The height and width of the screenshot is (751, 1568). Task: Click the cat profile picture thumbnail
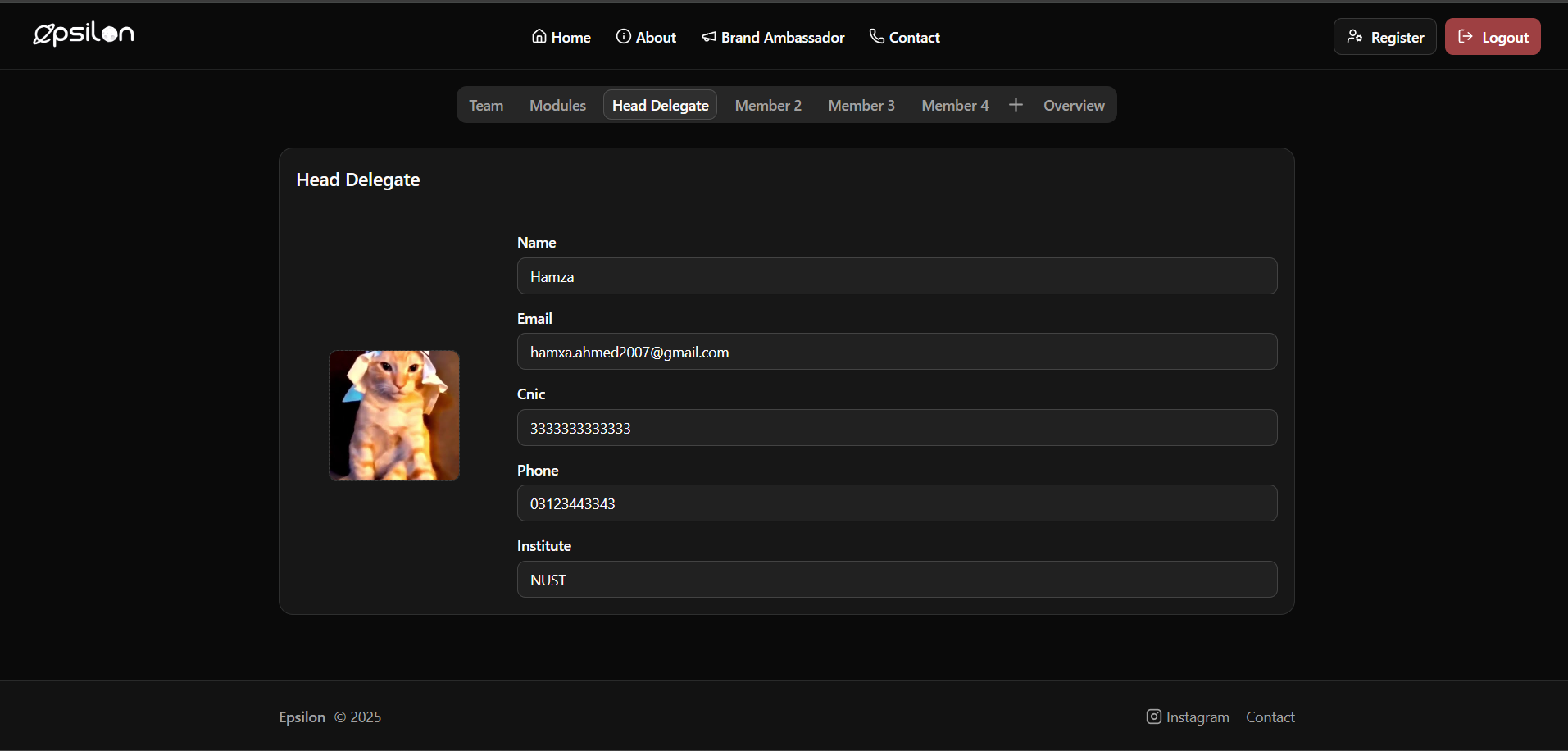click(x=394, y=416)
